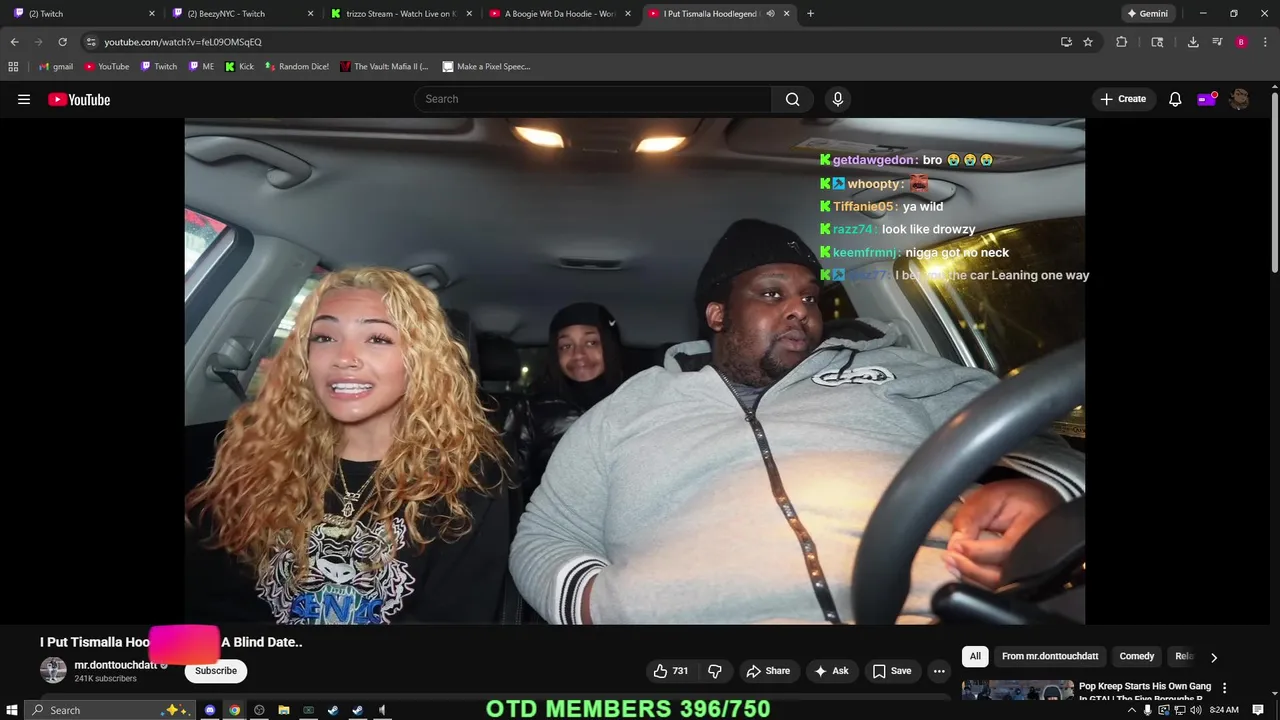
Task: Open mr.donttouchdatt channel avatar
Action: pyautogui.click(x=53, y=671)
